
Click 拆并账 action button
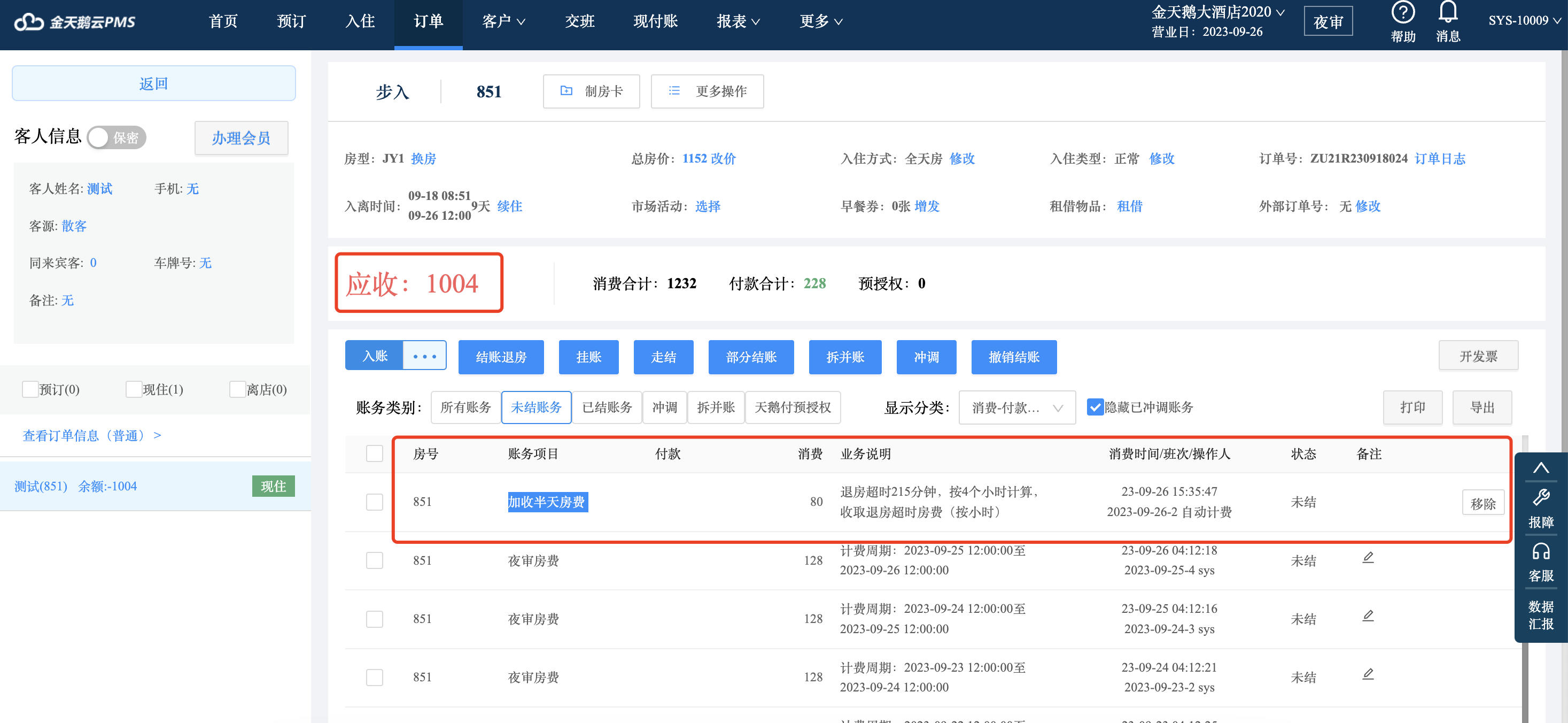(845, 357)
